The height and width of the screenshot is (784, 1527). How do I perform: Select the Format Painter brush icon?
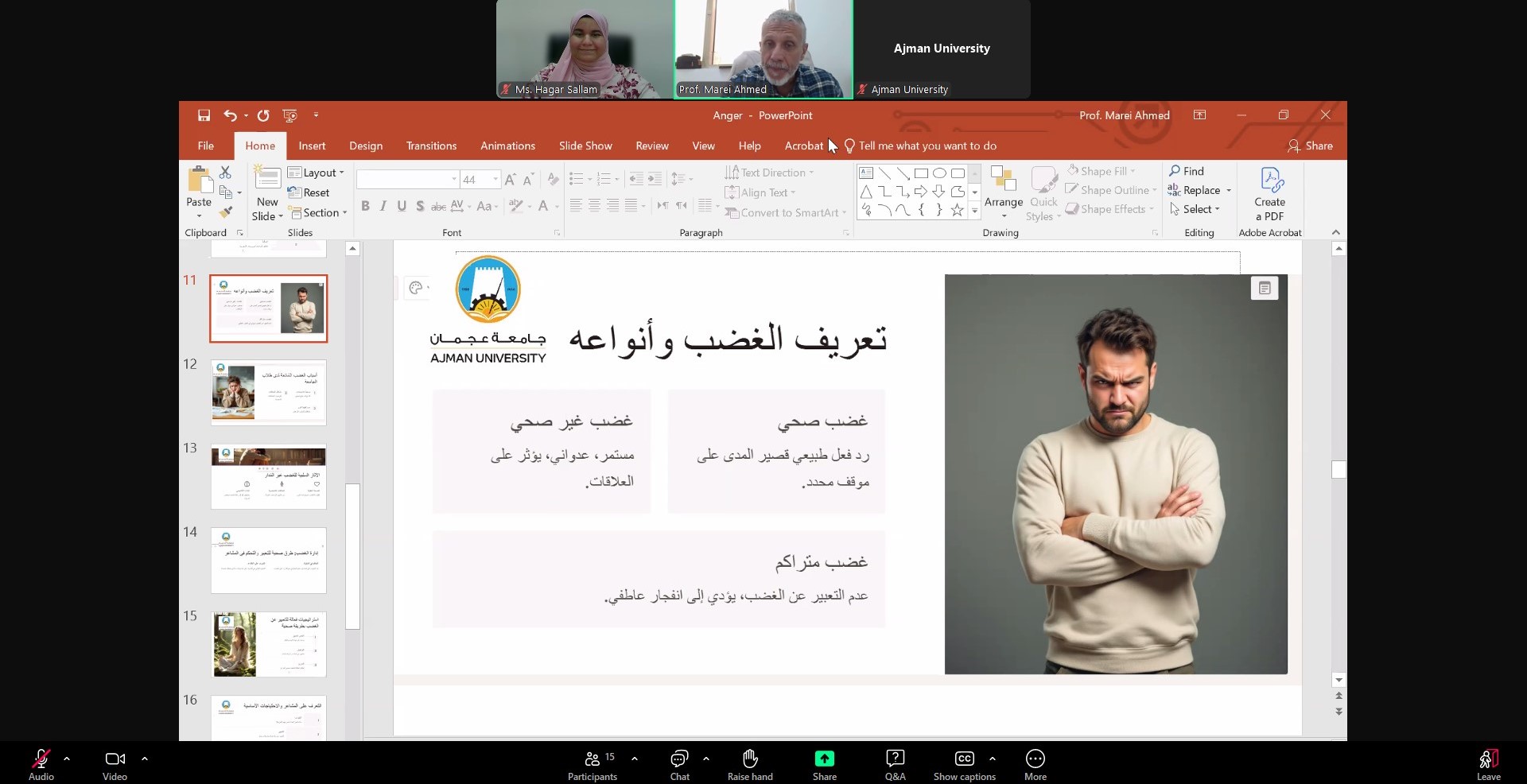(x=226, y=212)
